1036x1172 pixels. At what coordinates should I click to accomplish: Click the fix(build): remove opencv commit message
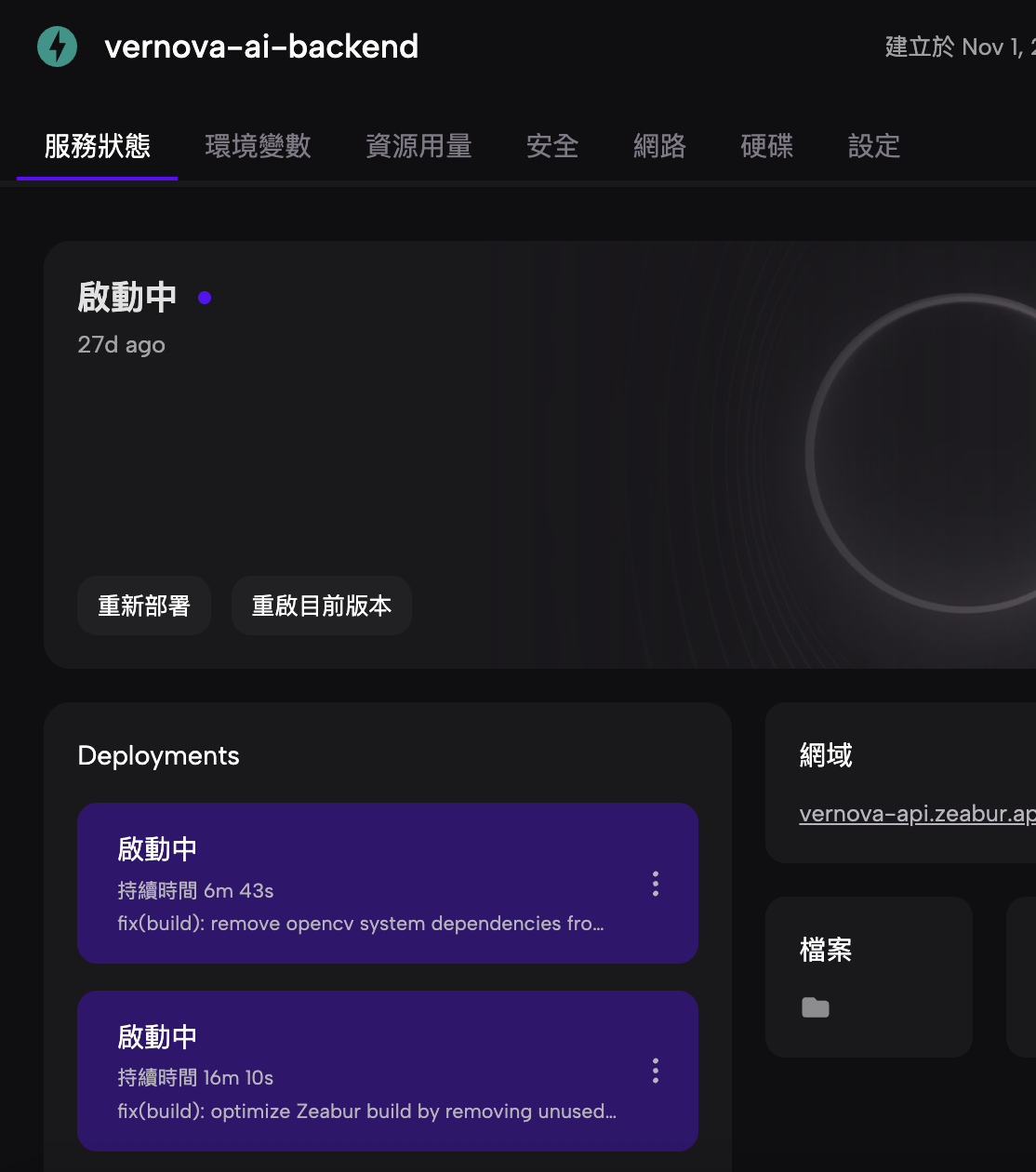pyautogui.click(x=361, y=924)
